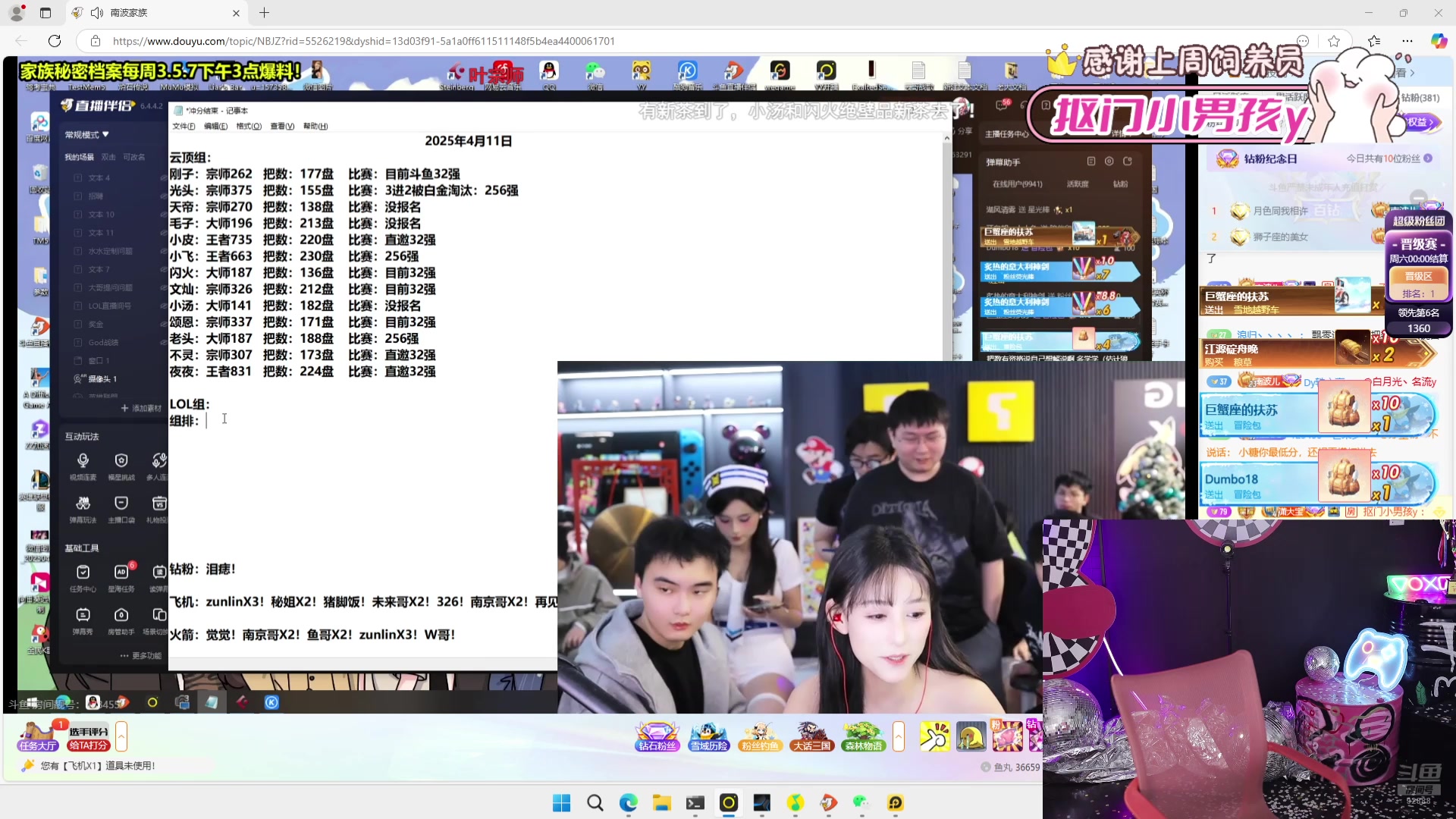
Task: Switch to 活跃度 tab in 弹幕助手
Action: pyautogui.click(x=1078, y=184)
